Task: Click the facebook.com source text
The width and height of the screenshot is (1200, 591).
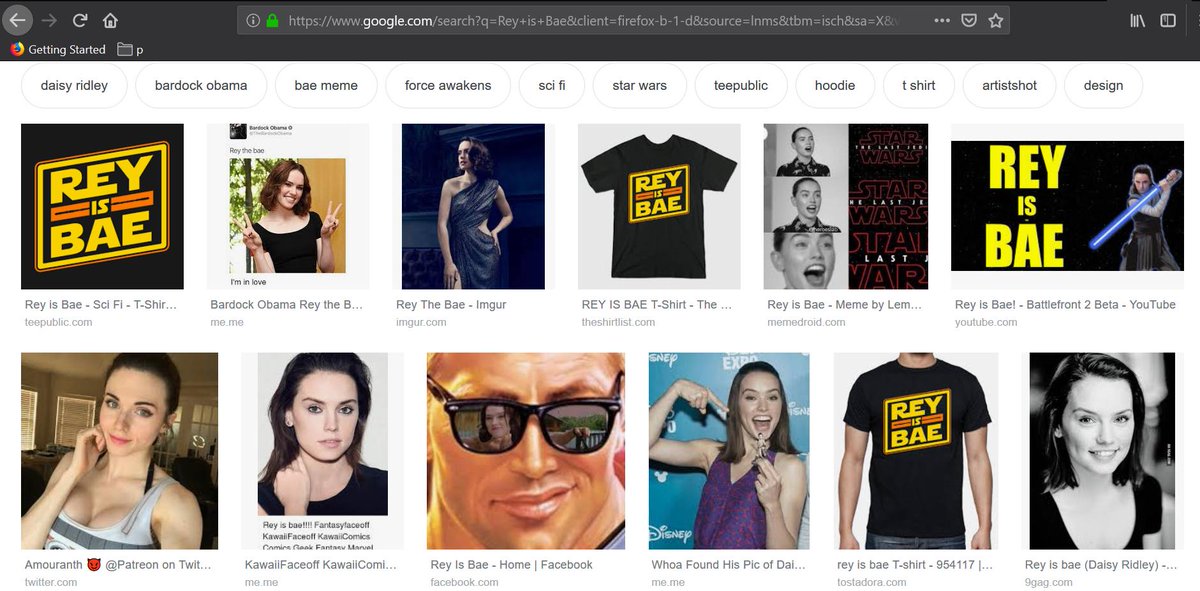Action: [464, 582]
